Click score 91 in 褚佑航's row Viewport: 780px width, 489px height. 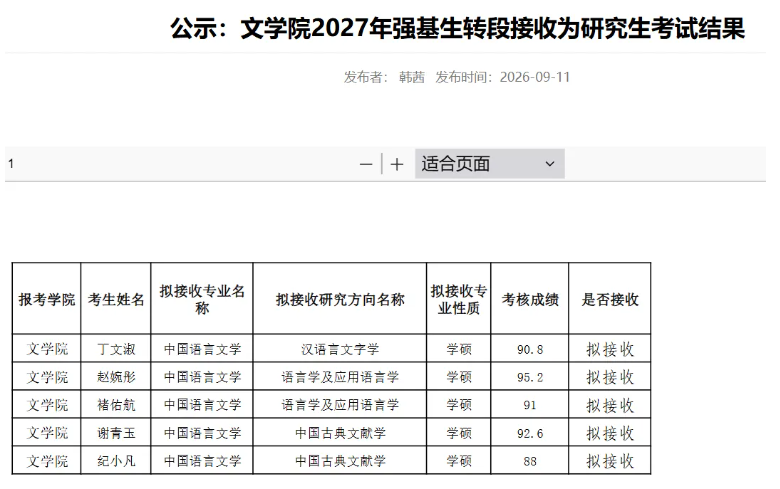[x=530, y=405]
